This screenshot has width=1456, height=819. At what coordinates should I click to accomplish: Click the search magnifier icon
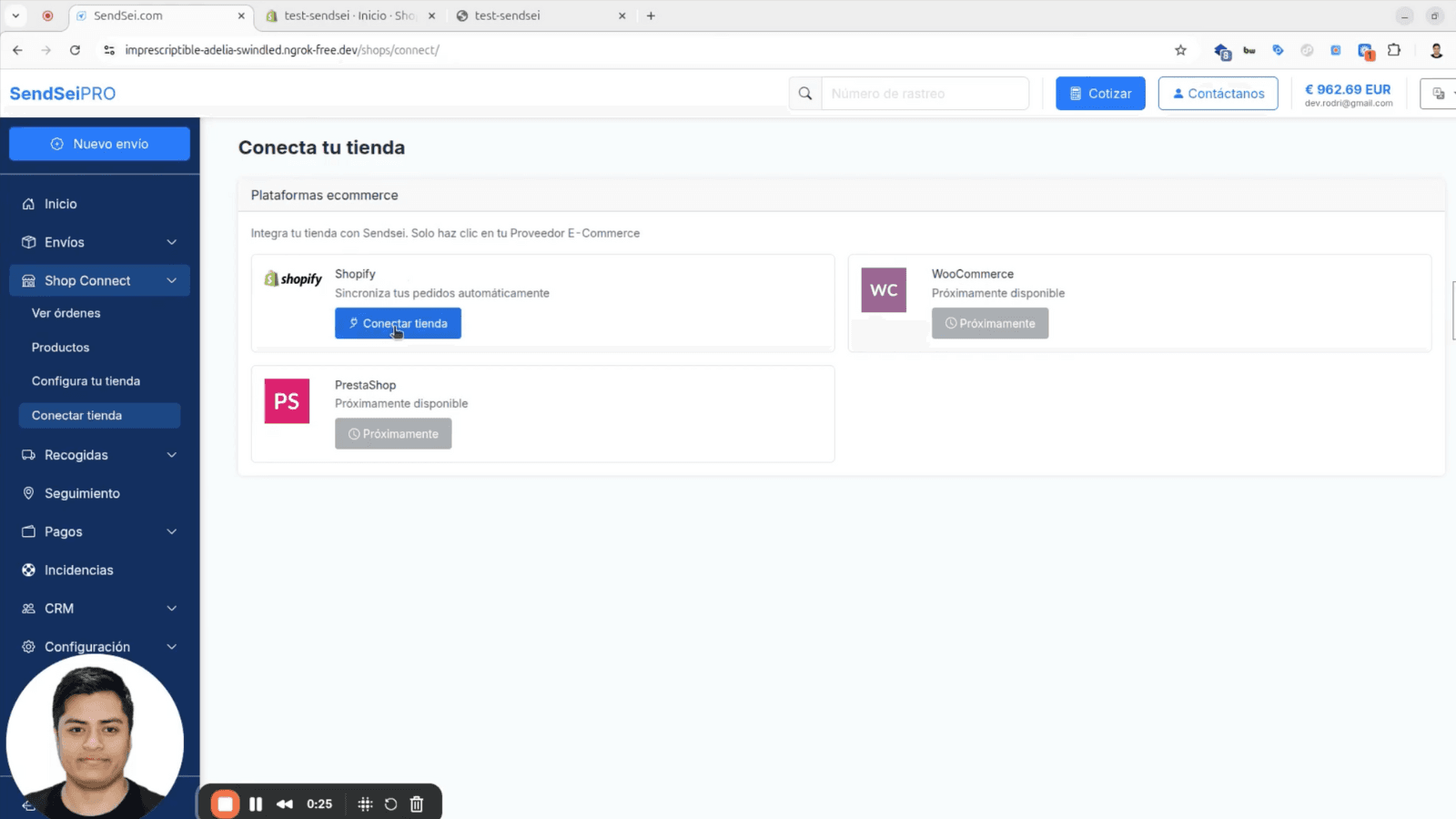click(805, 93)
